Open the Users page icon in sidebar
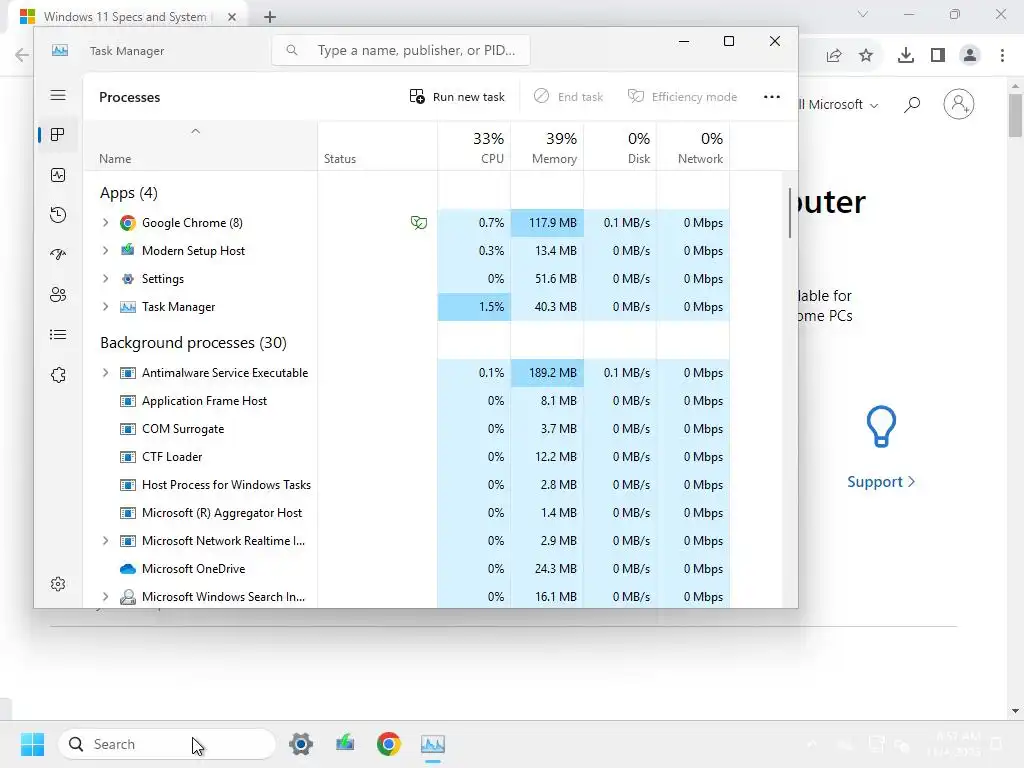The width and height of the screenshot is (1024, 768). point(58,295)
